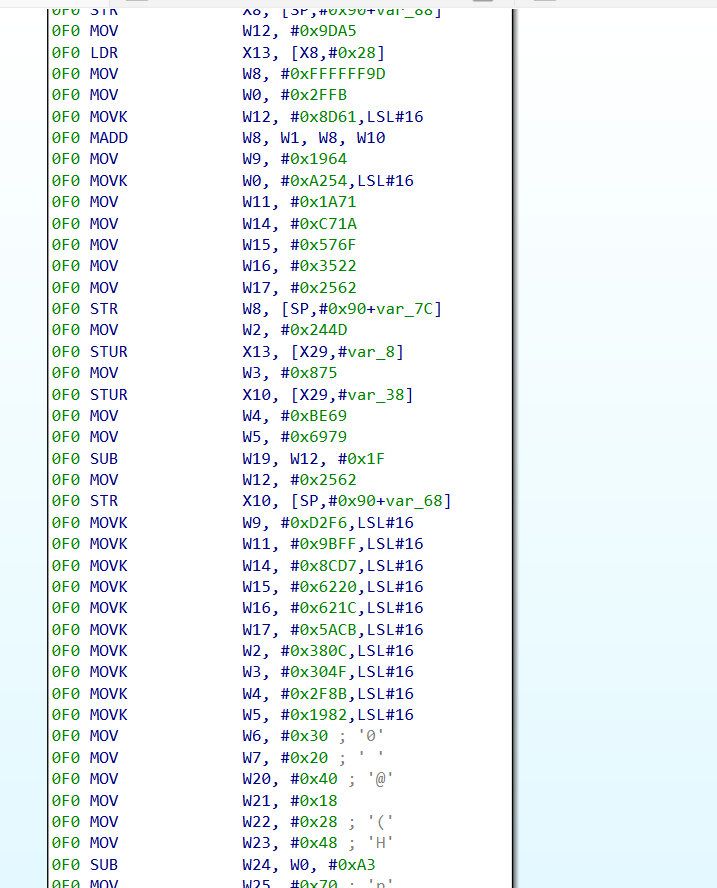This screenshot has width=717, height=888.
Task: Select the immediate #0xA3 in SUB W24
Action: pos(352,865)
